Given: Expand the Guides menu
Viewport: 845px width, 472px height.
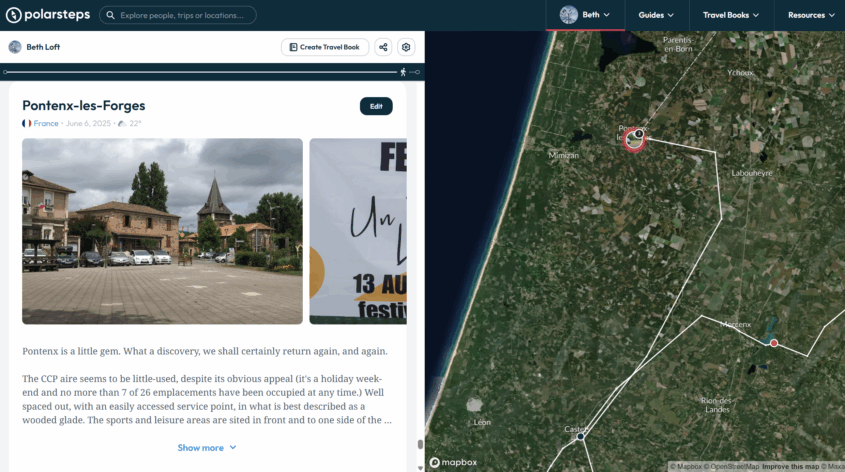Looking at the screenshot, I should point(656,15).
